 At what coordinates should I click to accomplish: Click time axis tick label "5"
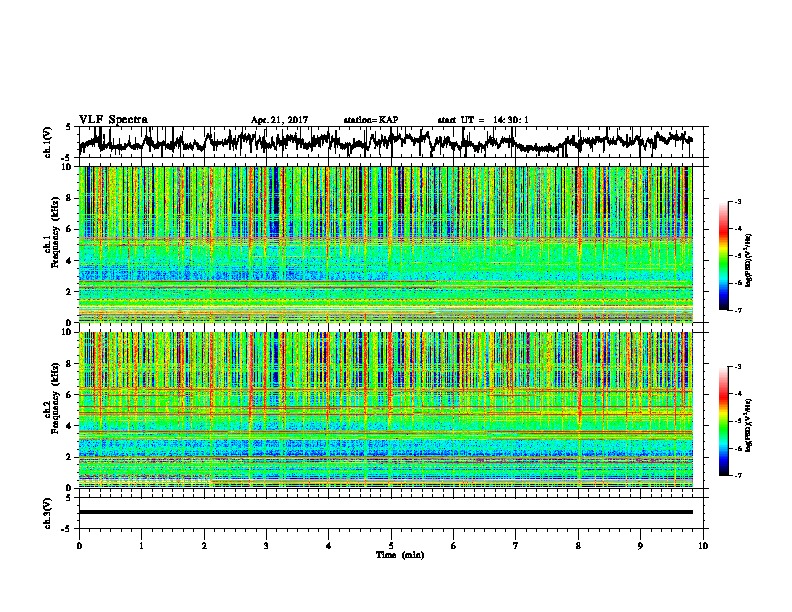[x=391, y=546]
